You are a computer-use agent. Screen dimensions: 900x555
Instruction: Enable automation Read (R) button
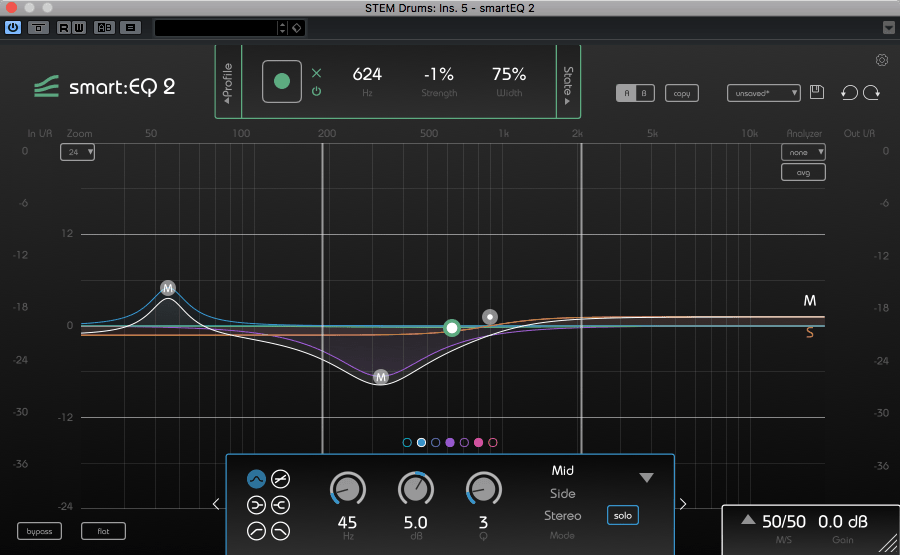(64, 27)
